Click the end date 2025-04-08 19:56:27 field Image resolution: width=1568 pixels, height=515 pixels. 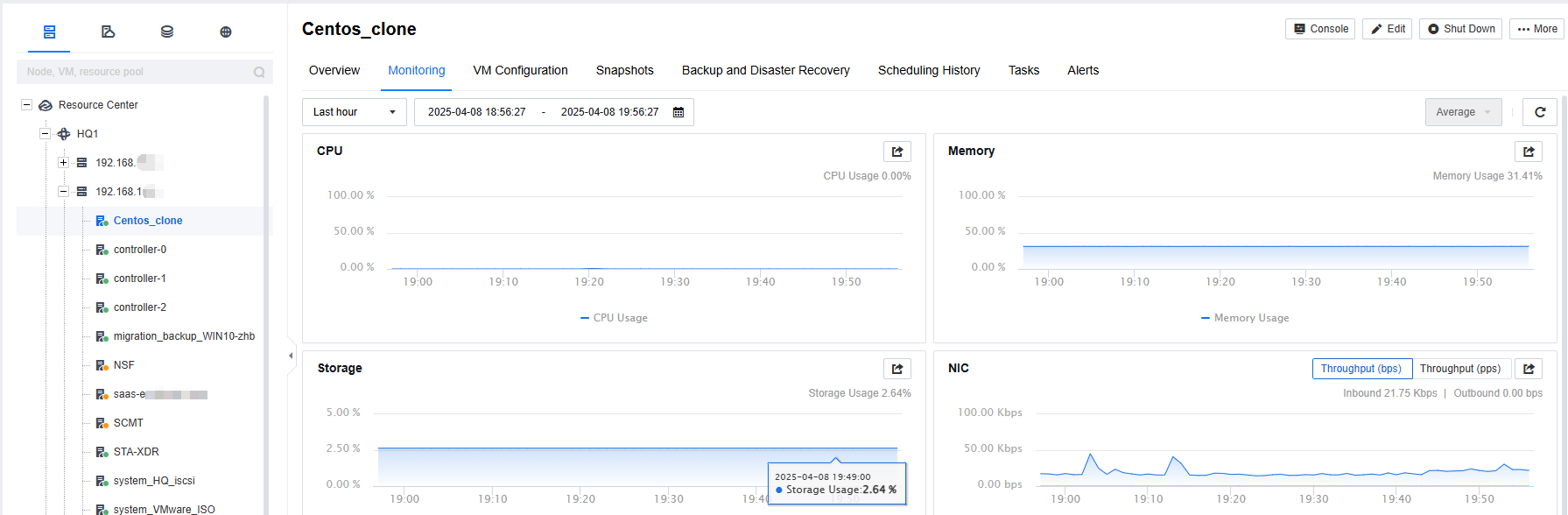[x=610, y=112]
